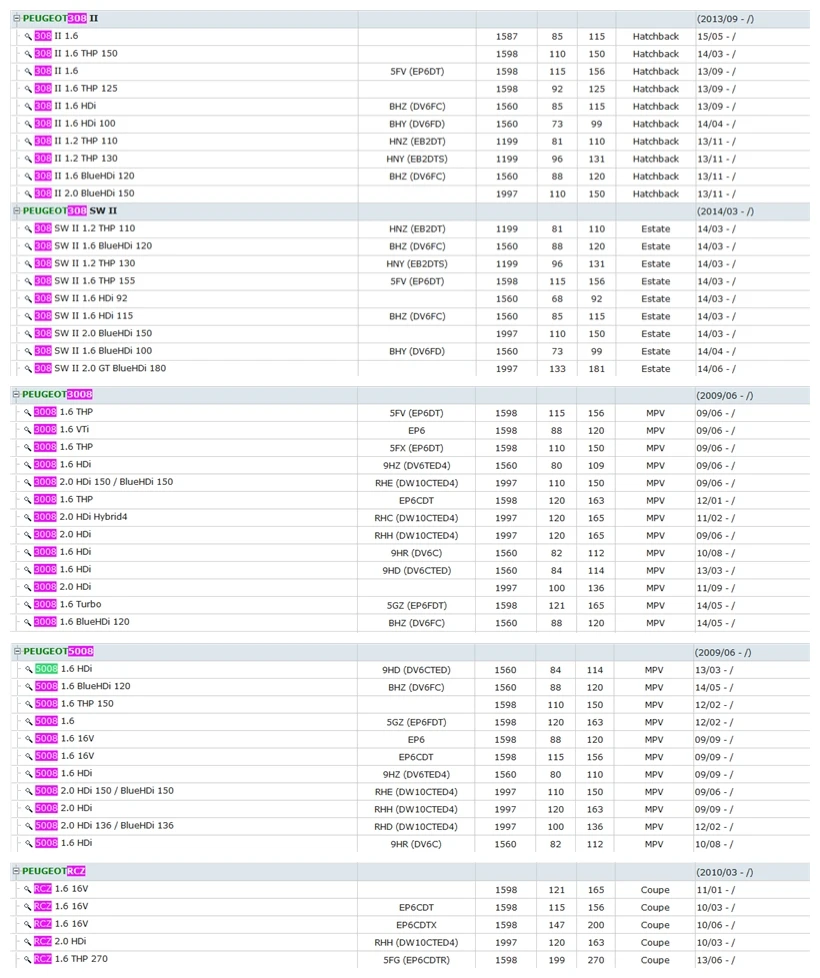This screenshot has height=978, width=820.
Task: Collapse the PEUGEOT 308 SW II group
Action: (x=17, y=211)
